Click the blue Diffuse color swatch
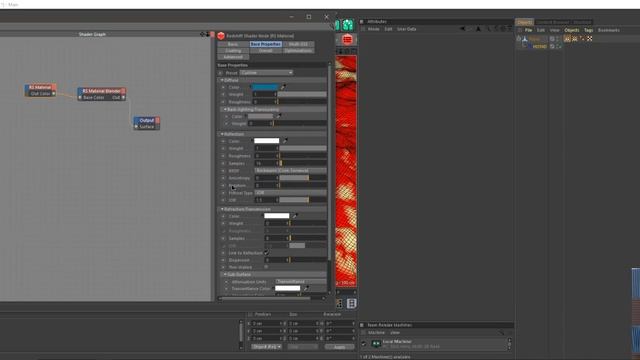 (265, 87)
